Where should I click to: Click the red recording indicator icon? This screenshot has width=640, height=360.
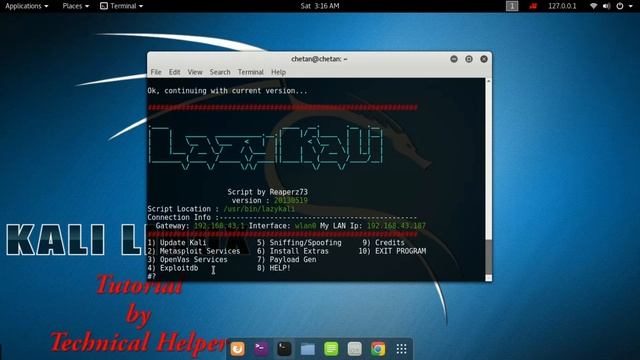coord(533,6)
